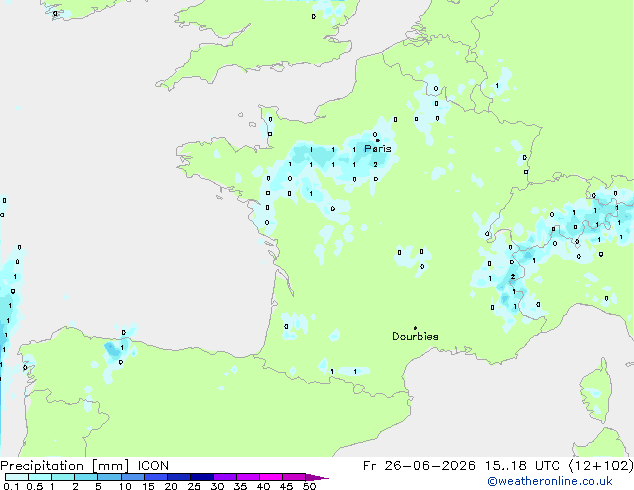Screen dimensions: 634x490
Task: Pick the 40–45 mm magenta swatch
Action: [x=271, y=477]
